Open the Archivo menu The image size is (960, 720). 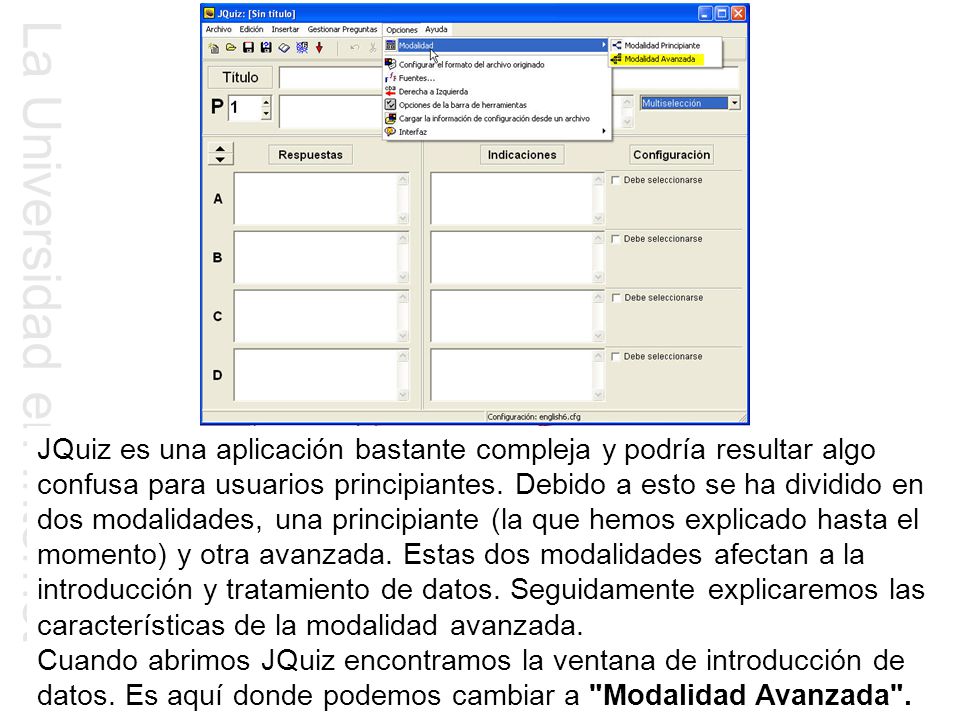219,29
